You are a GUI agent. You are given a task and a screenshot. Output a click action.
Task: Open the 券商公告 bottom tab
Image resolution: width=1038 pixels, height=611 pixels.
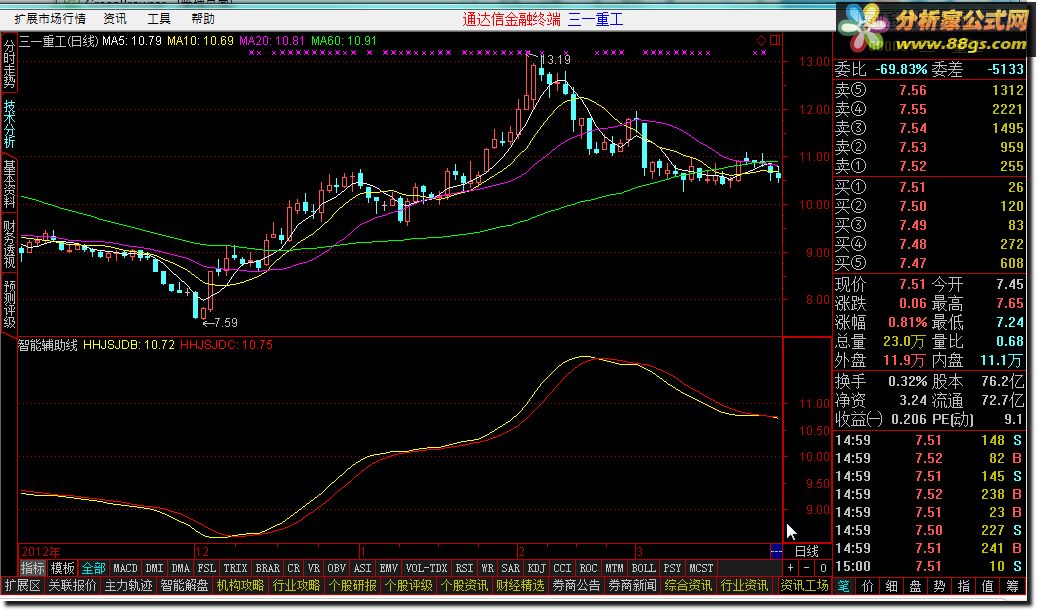tap(576, 586)
